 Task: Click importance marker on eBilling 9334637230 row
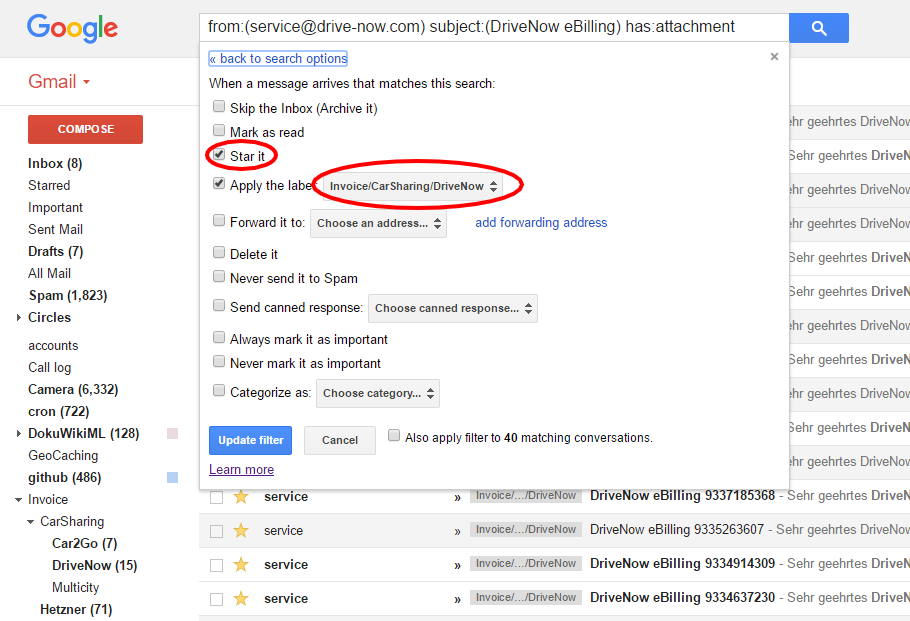pos(457,599)
